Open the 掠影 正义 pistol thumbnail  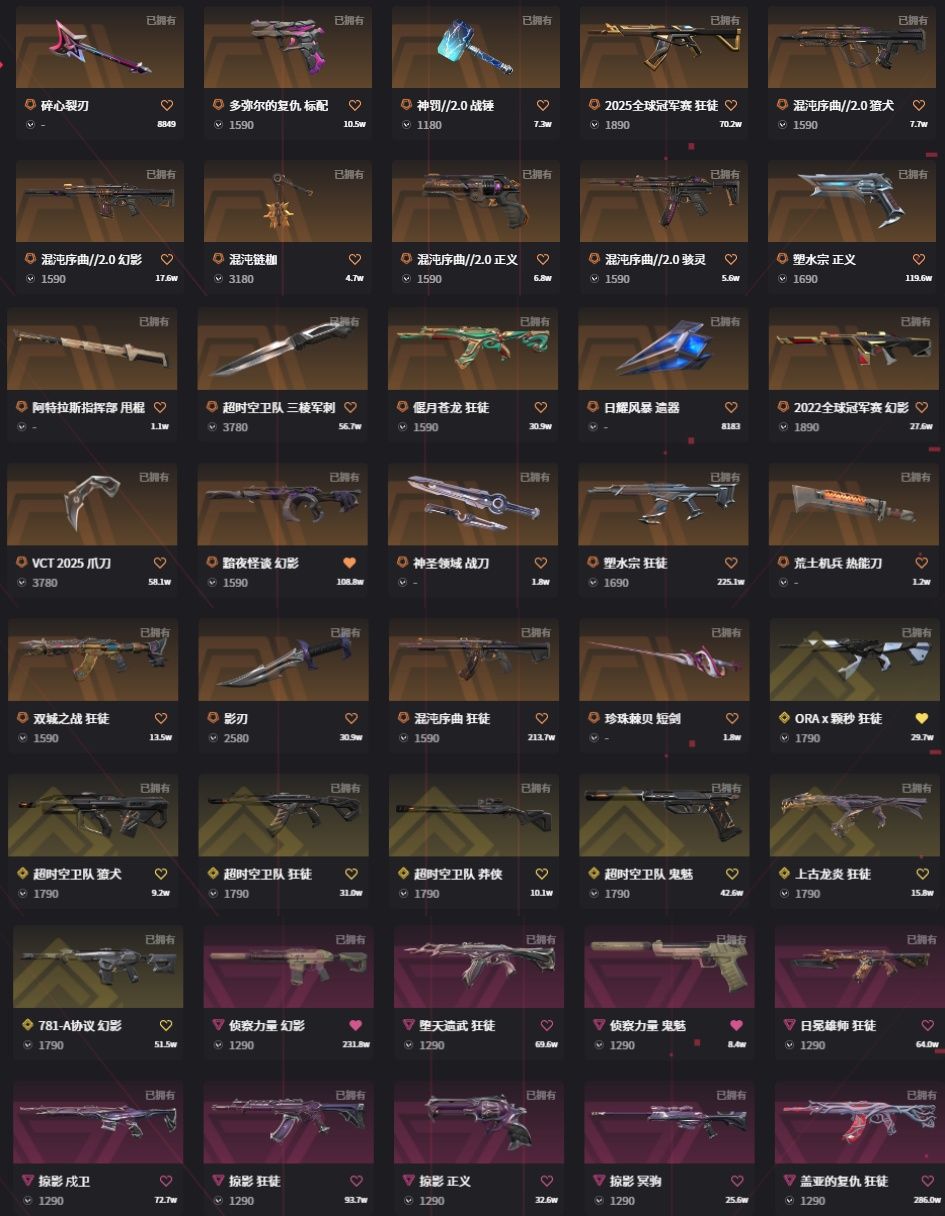[x=478, y=1121]
